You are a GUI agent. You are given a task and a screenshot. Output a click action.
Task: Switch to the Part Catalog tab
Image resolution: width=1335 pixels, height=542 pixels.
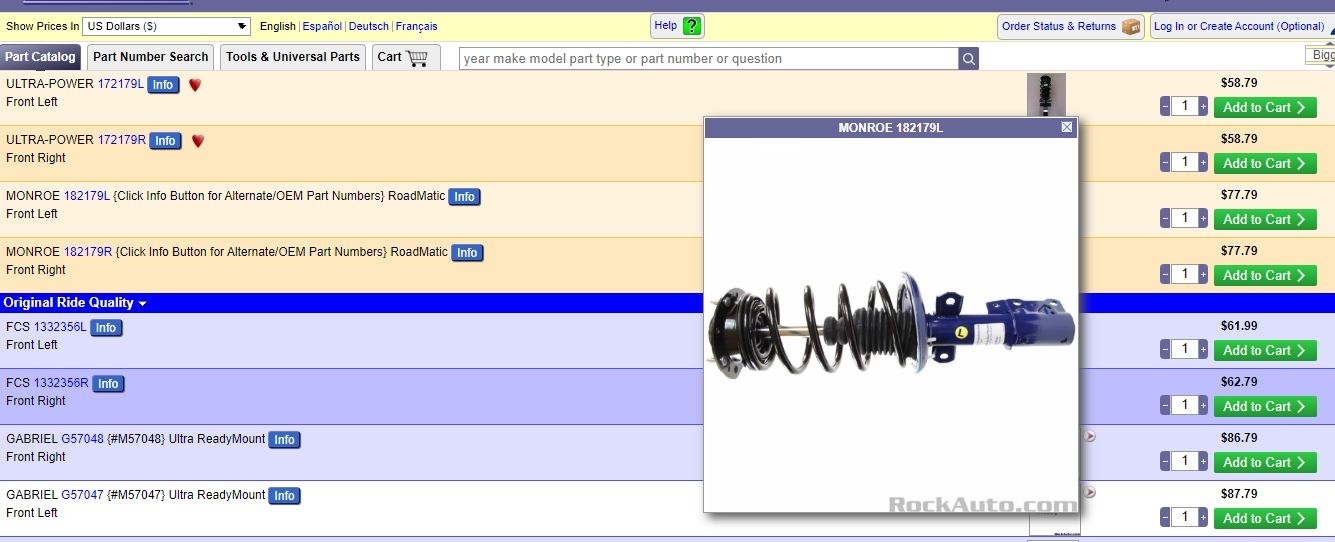click(x=40, y=57)
